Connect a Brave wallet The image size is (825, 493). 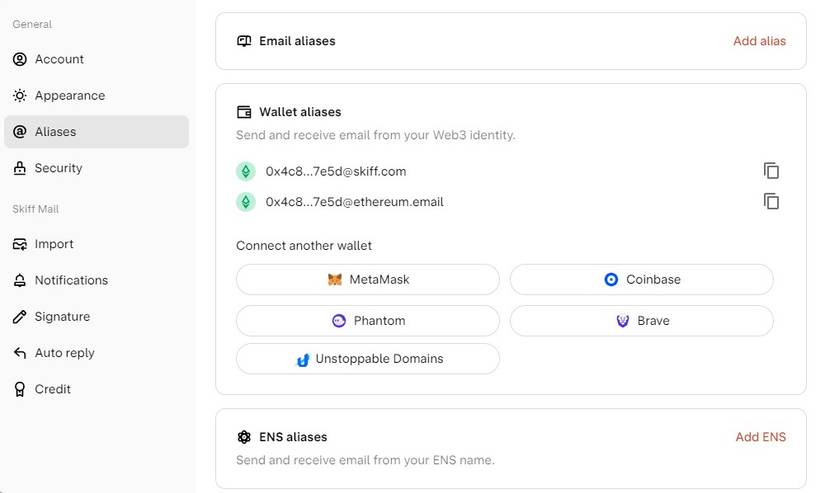pyautogui.click(x=641, y=320)
